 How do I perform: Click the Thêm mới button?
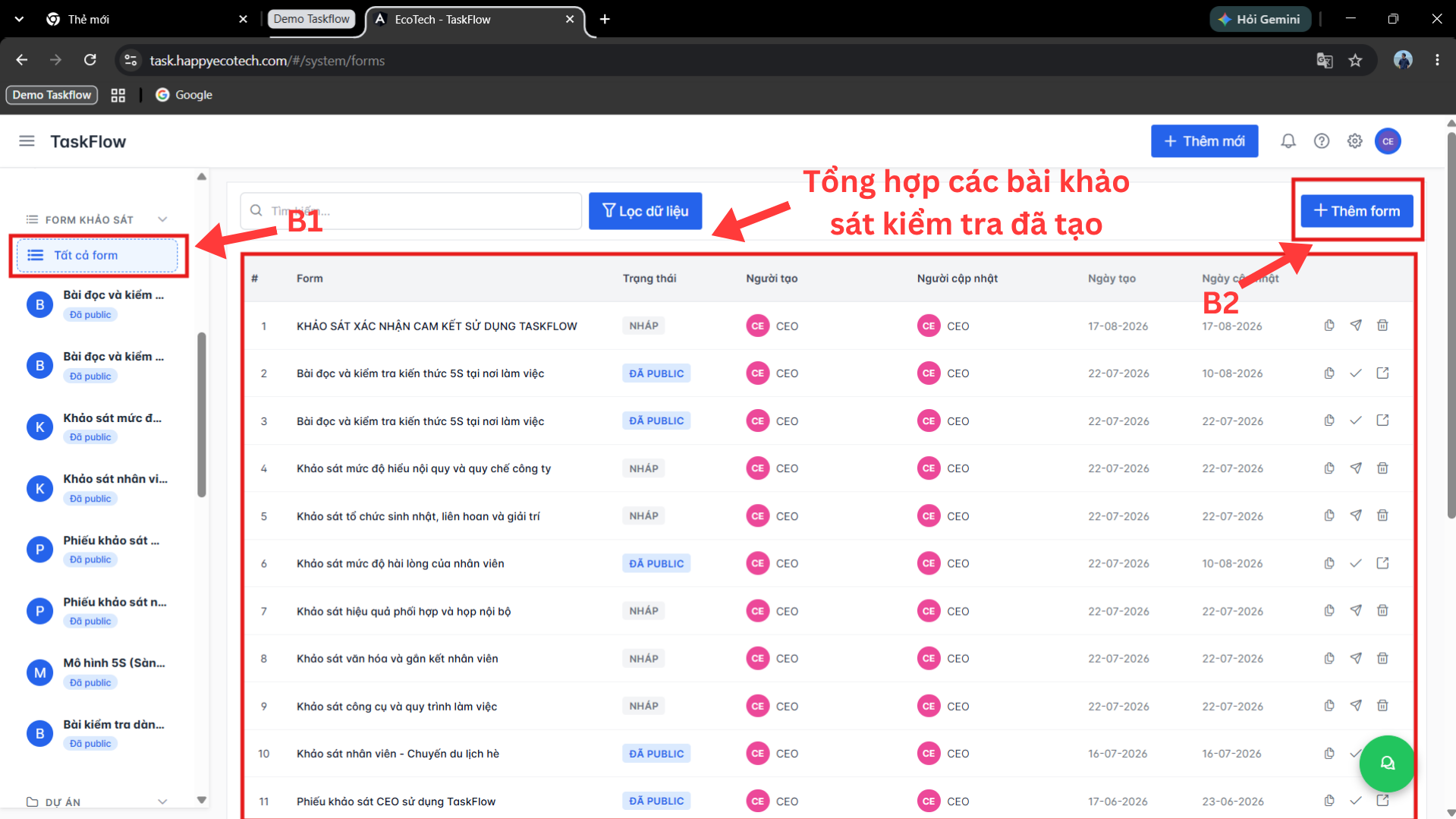(1204, 141)
